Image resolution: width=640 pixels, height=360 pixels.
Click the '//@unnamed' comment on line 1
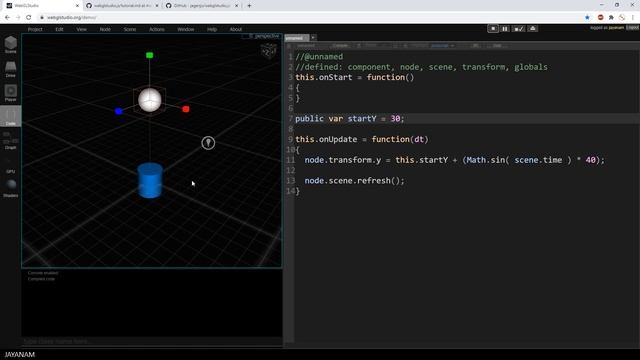(x=319, y=57)
